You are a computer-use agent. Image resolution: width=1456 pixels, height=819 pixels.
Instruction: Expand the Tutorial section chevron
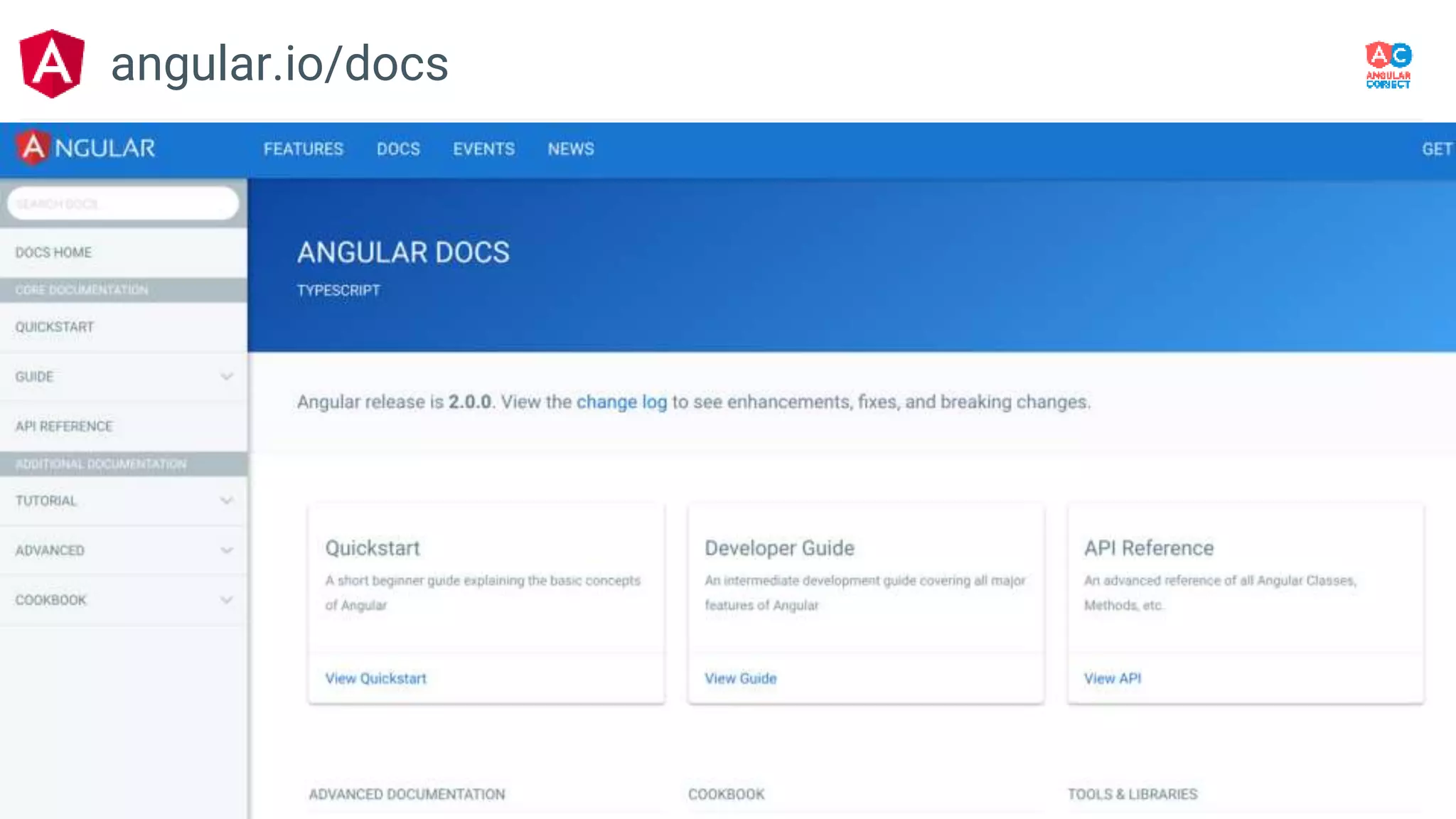click(227, 500)
